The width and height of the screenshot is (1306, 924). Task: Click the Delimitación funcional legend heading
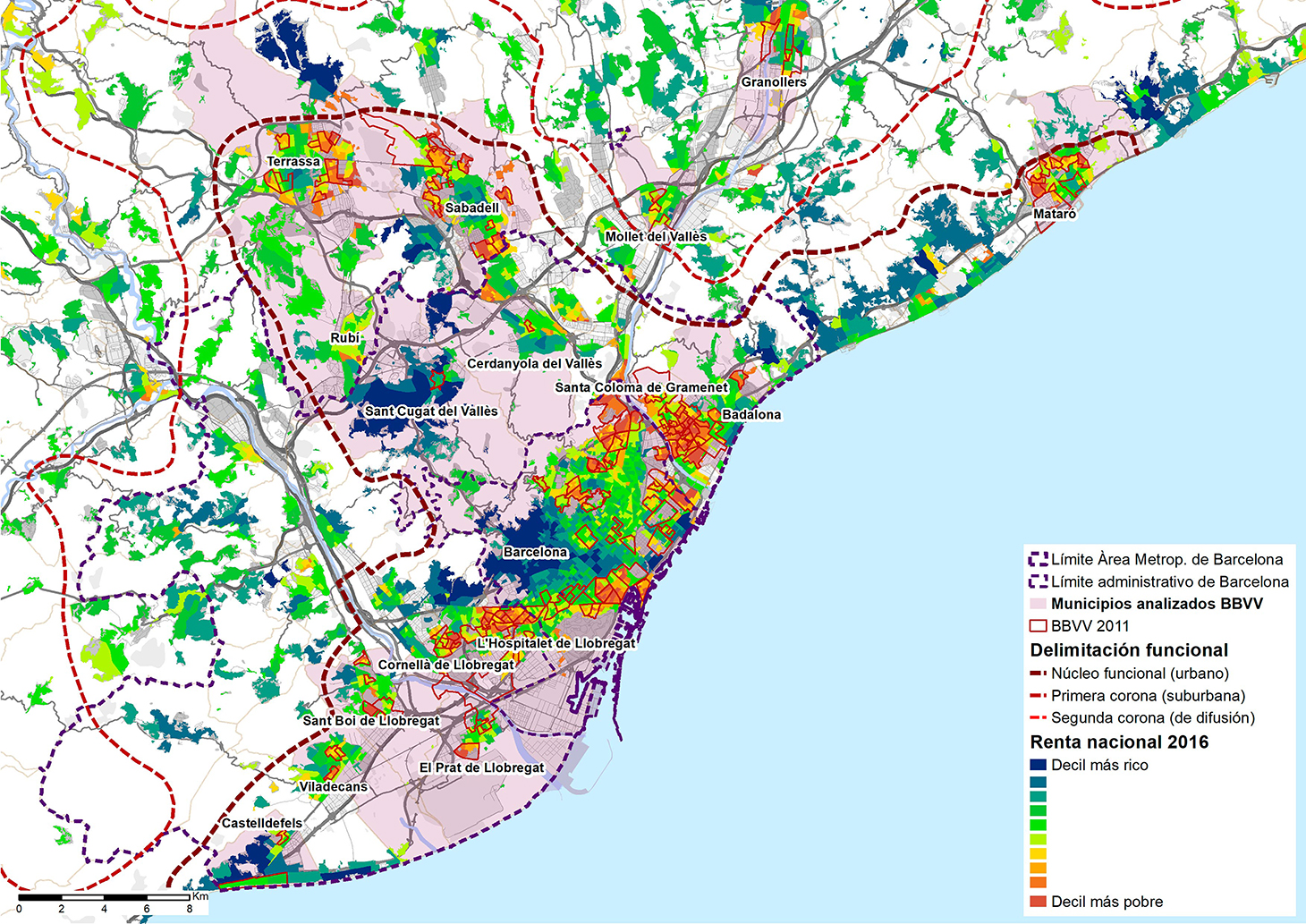(x=1129, y=650)
